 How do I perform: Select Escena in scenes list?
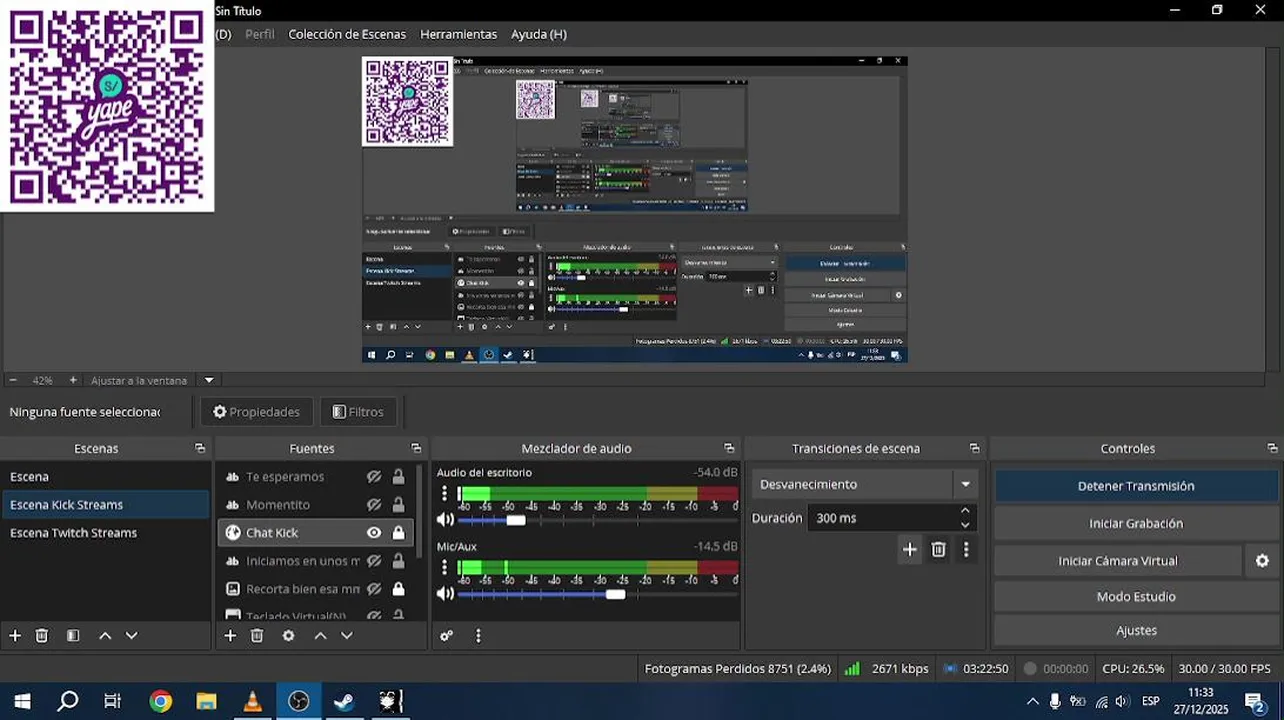click(x=105, y=477)
